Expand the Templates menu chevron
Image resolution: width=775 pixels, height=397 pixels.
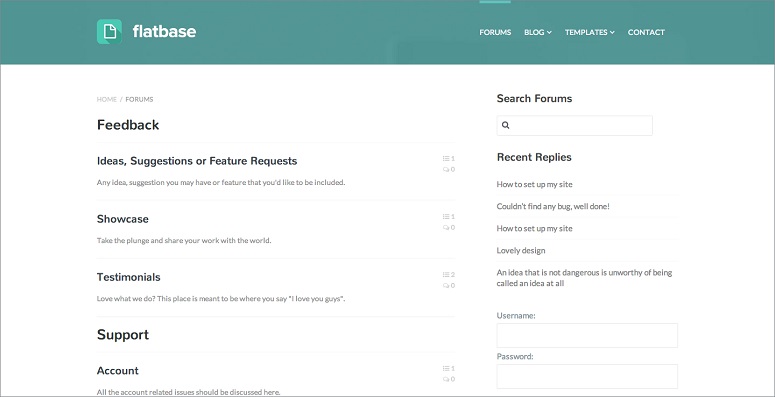click(612, 33)
